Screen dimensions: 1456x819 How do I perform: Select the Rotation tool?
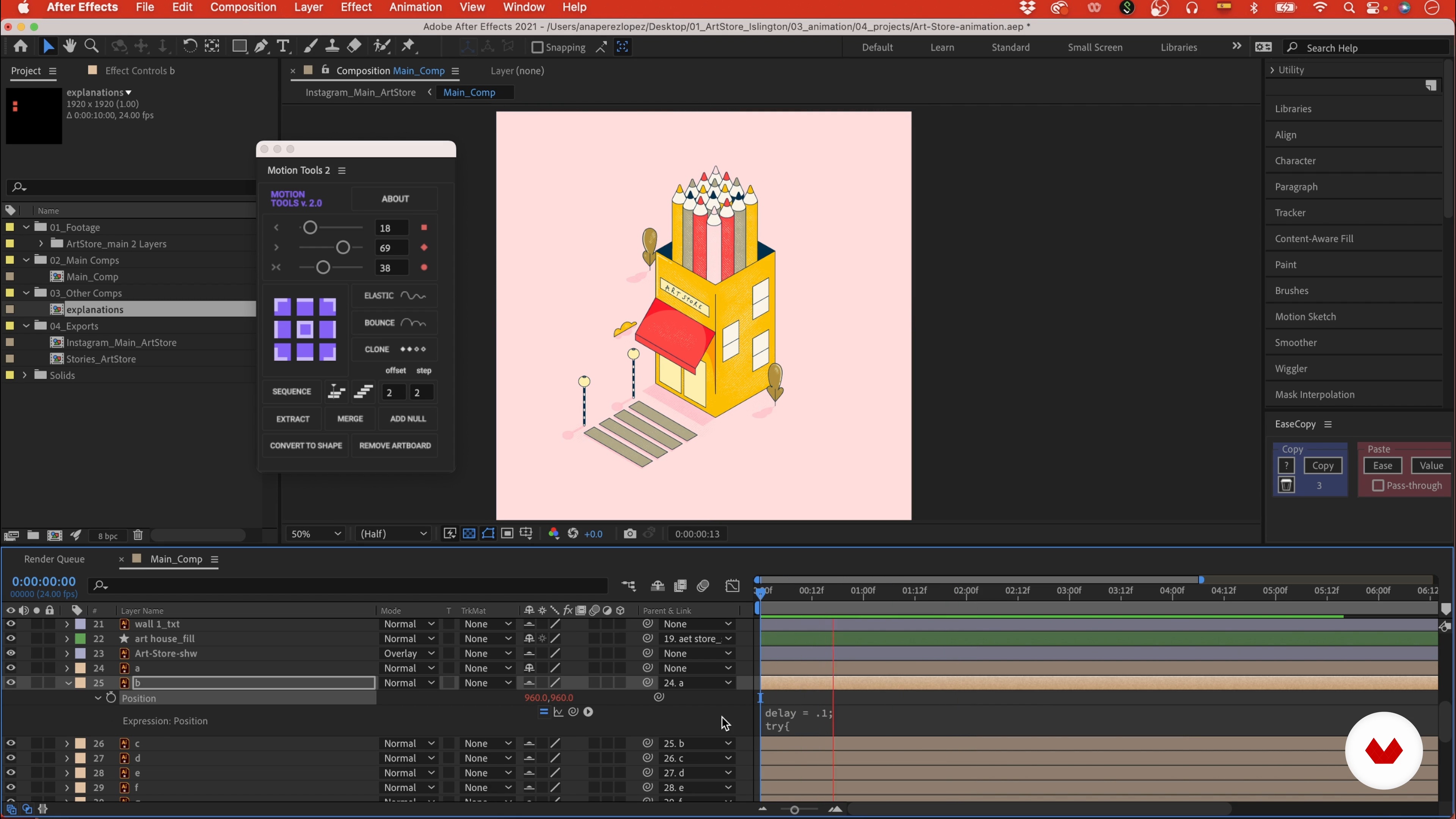click(189, 46)
